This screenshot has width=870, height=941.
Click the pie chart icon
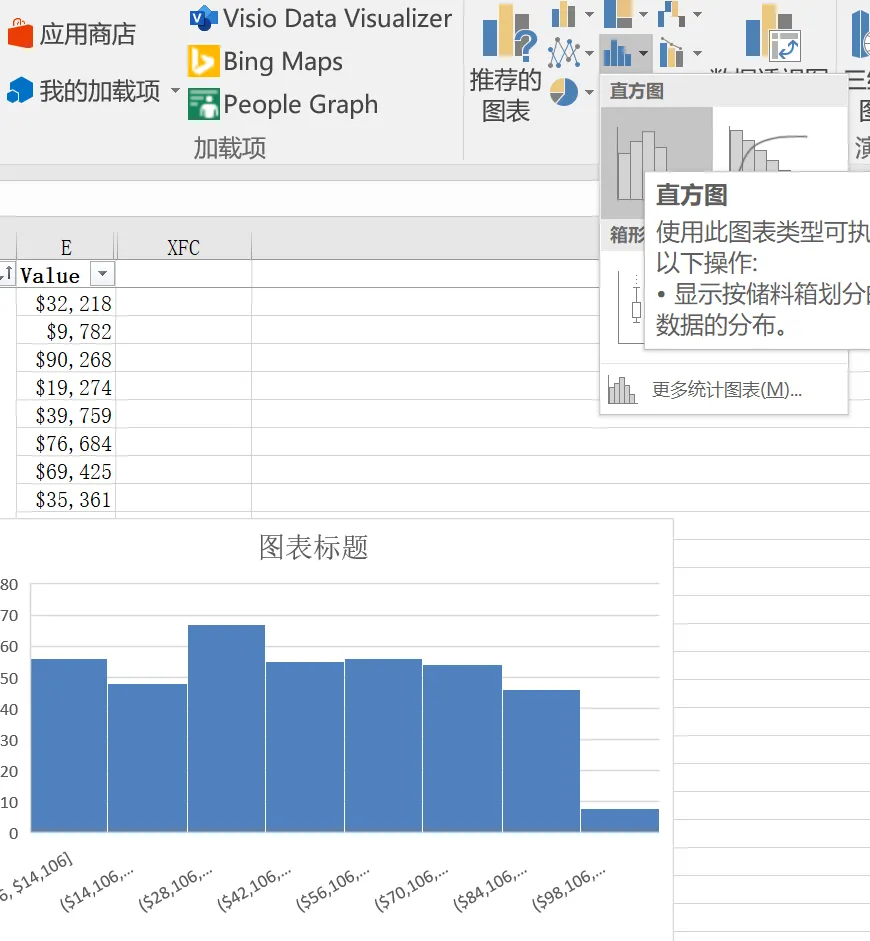click(x=564, y=92)
